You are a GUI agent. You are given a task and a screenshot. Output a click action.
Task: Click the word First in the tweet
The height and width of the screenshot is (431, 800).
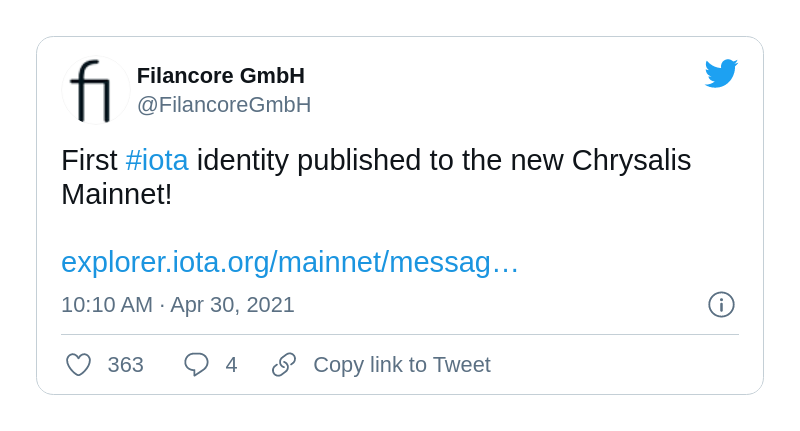[89, 160]
